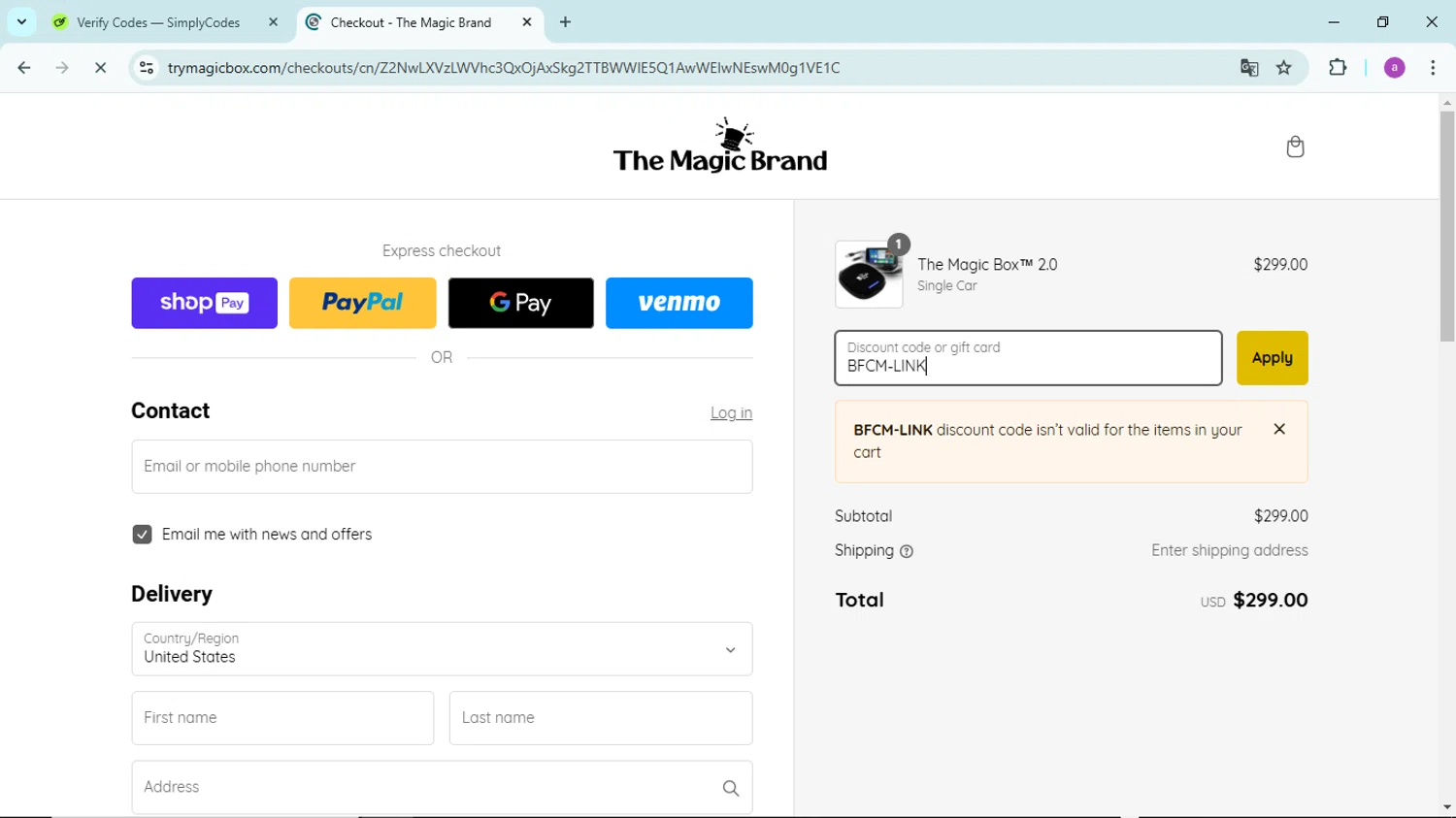Open the tab search dropdown arrow
1456x818 pixels.
pyautogui.click(x=21, y=22)
